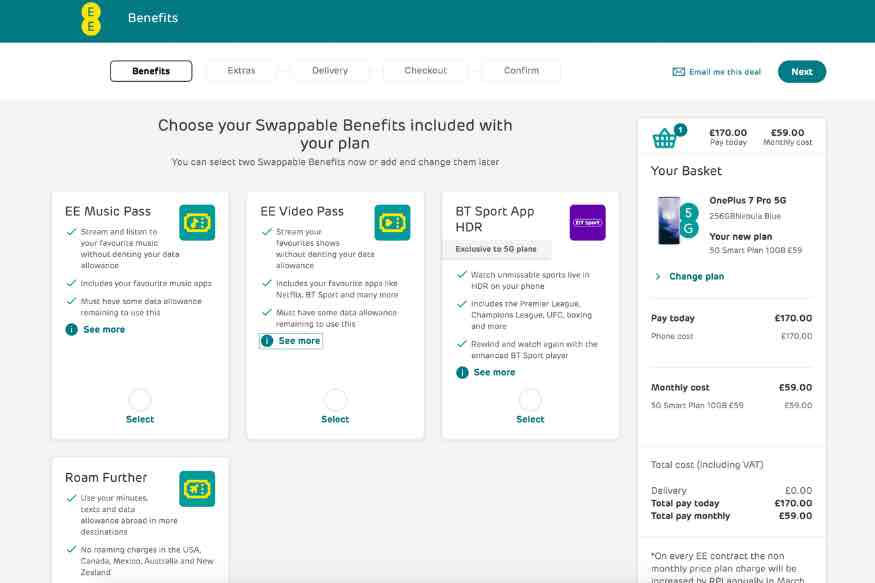875x583 pixels.
Task: Click the 'OnePlus 7 Pro 5G' basket title
Action: coord(747,200)
